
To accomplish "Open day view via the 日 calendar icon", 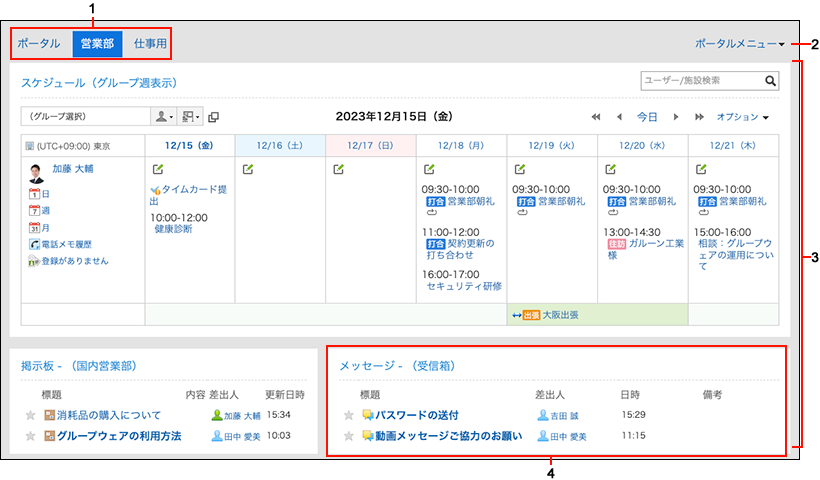I will point(34,193).
